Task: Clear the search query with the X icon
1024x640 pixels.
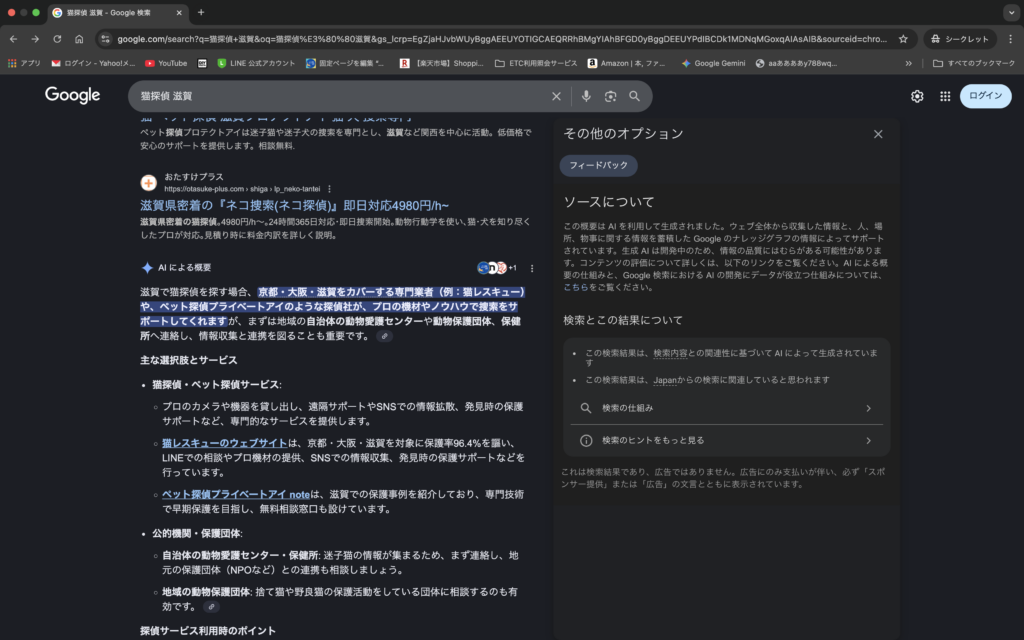Action: [x=557, y=97]
